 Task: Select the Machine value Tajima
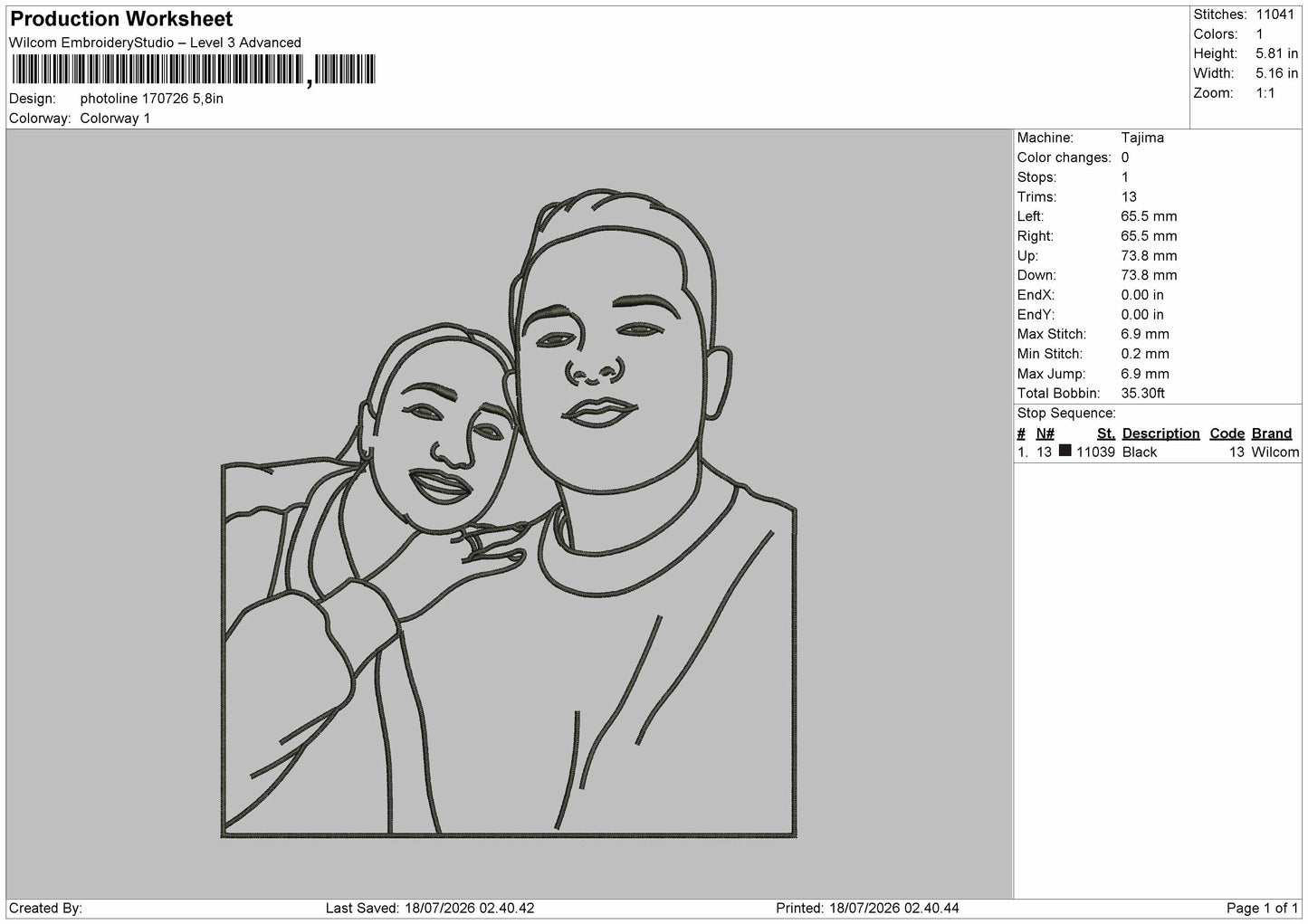(x=1142, y=138)
